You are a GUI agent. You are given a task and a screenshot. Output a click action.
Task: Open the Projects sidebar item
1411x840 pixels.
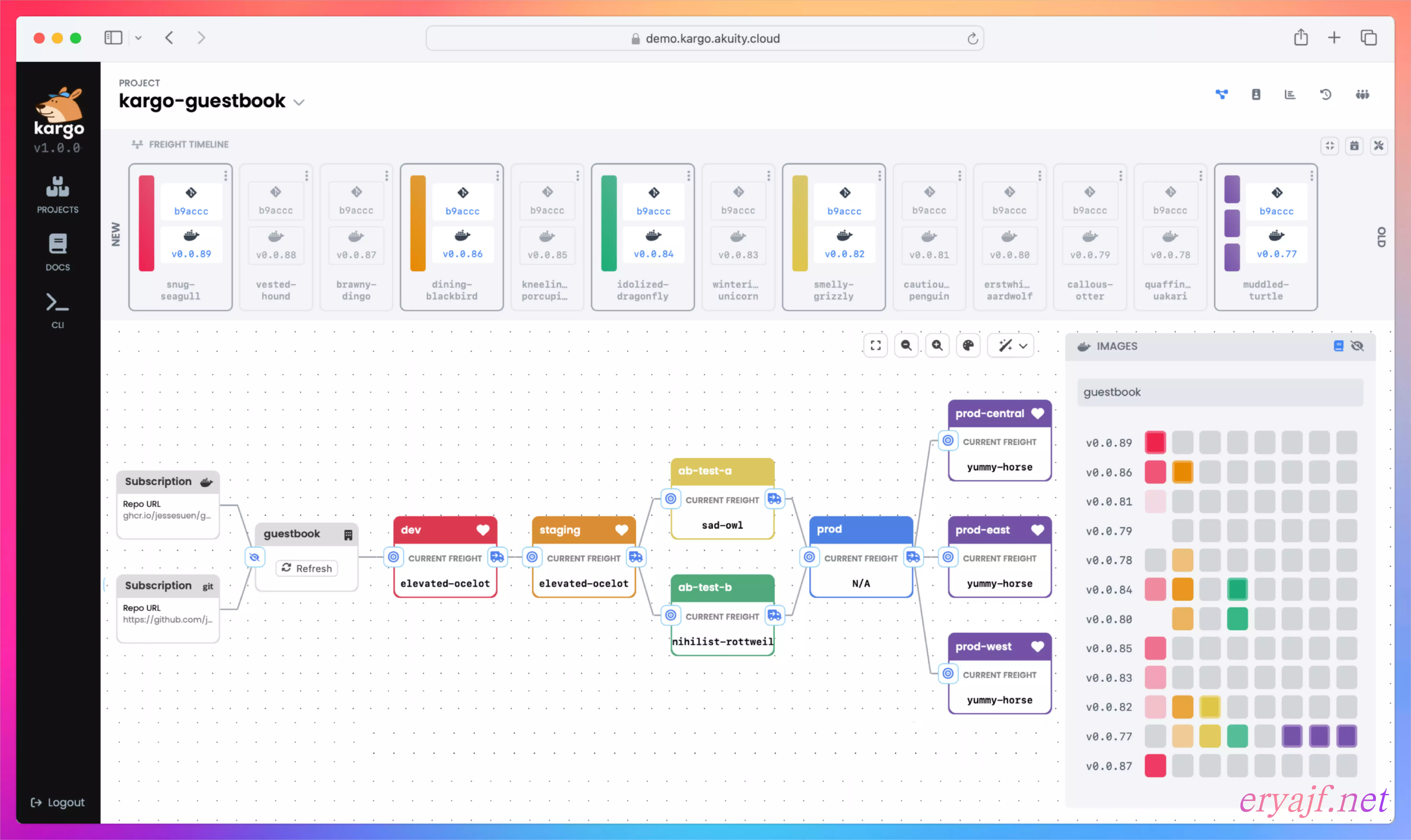pos(58,194)
